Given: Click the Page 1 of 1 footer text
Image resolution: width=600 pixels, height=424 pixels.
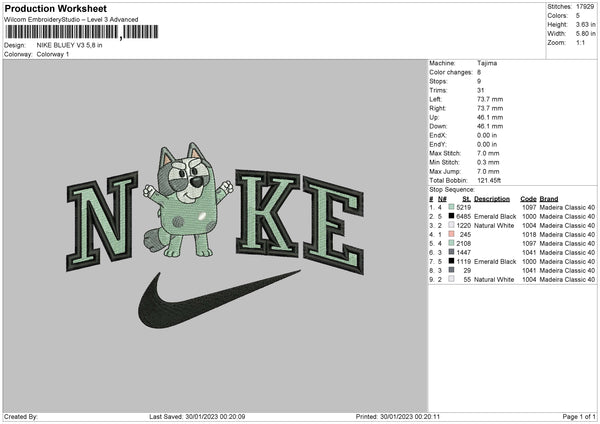Looking at the screenshot, I should coord(579,416).
